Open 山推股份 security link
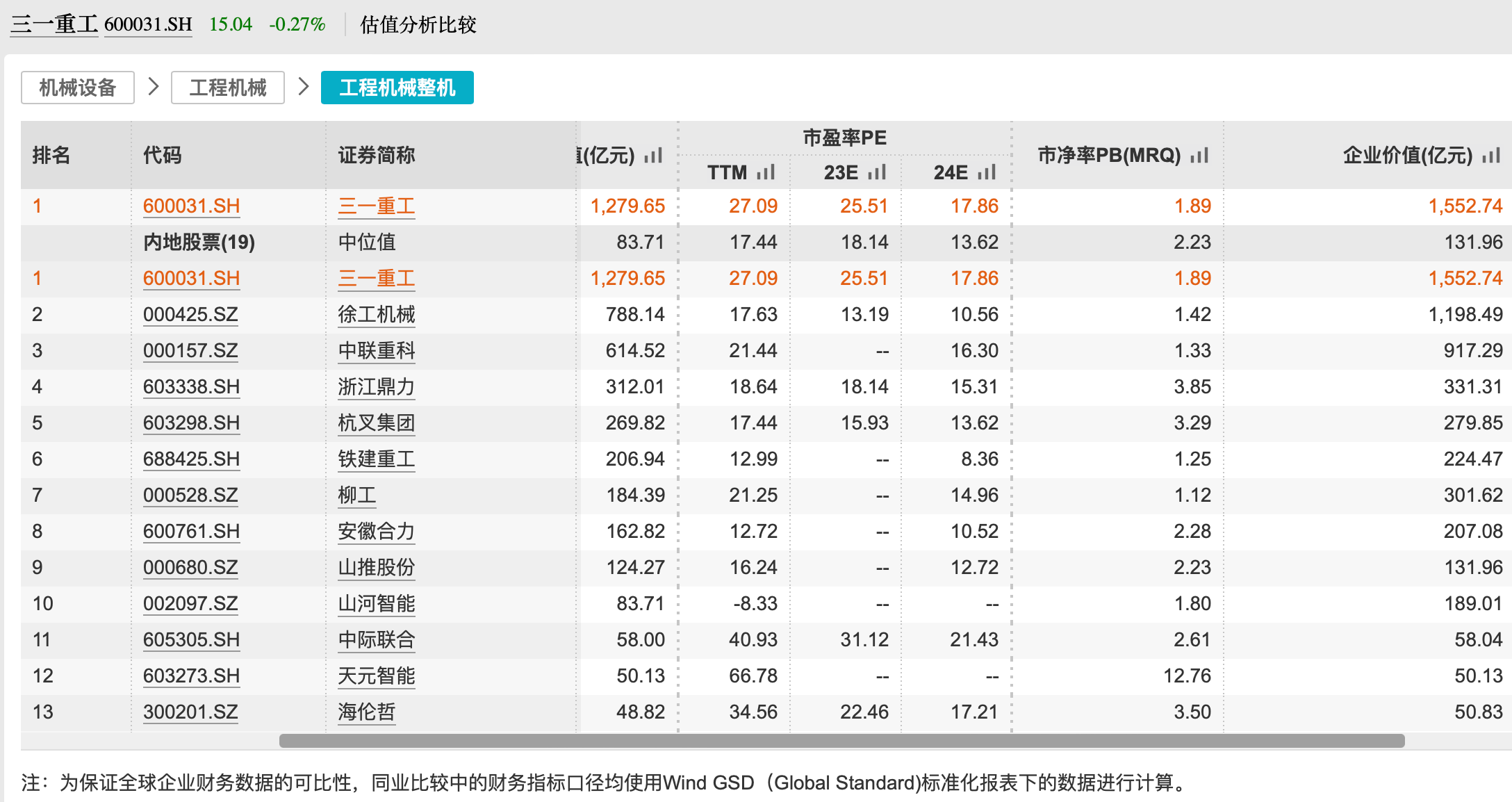The height and width of the screenshot is (802, 1512). (x=377, y=567)
